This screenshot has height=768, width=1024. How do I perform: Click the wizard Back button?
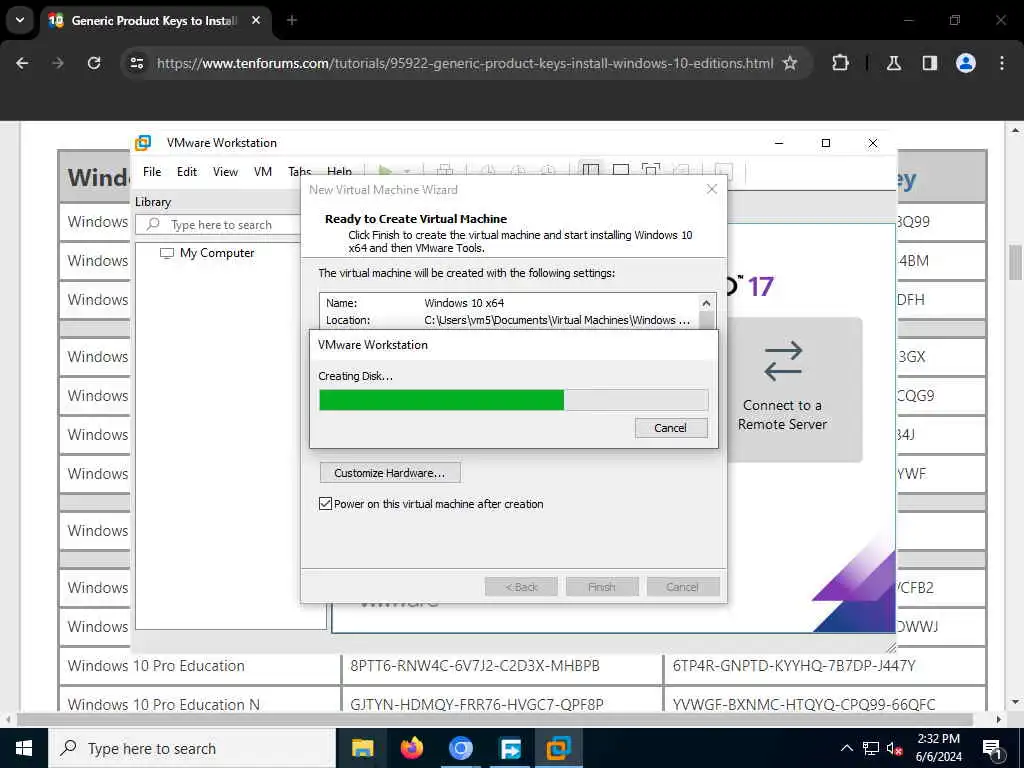(x=521, y=587)
